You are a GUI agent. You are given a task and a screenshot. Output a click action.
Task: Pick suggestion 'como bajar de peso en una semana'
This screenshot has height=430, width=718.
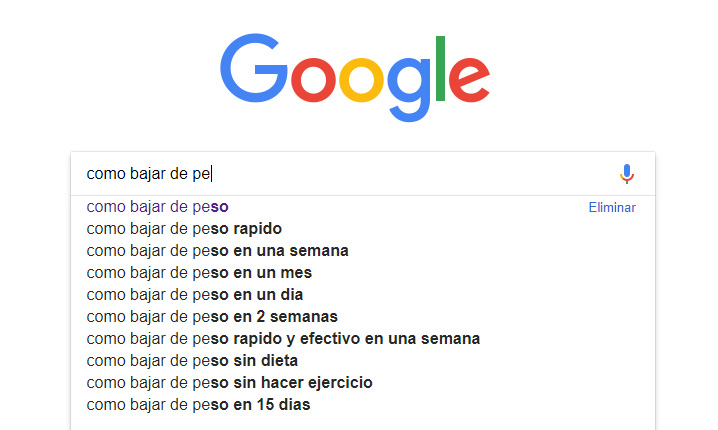tap(218, 251)
